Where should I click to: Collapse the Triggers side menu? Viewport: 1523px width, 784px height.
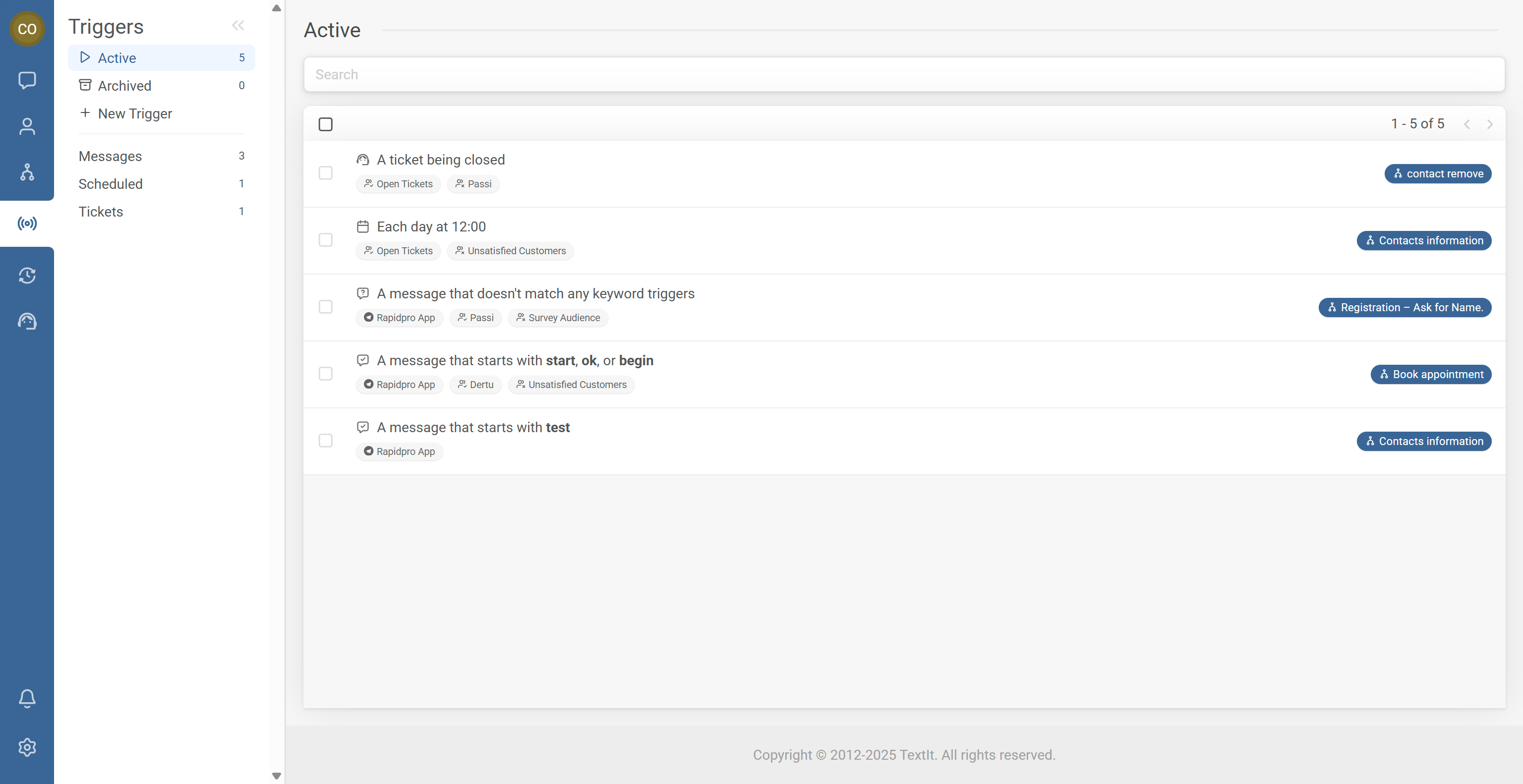[237, 25]
